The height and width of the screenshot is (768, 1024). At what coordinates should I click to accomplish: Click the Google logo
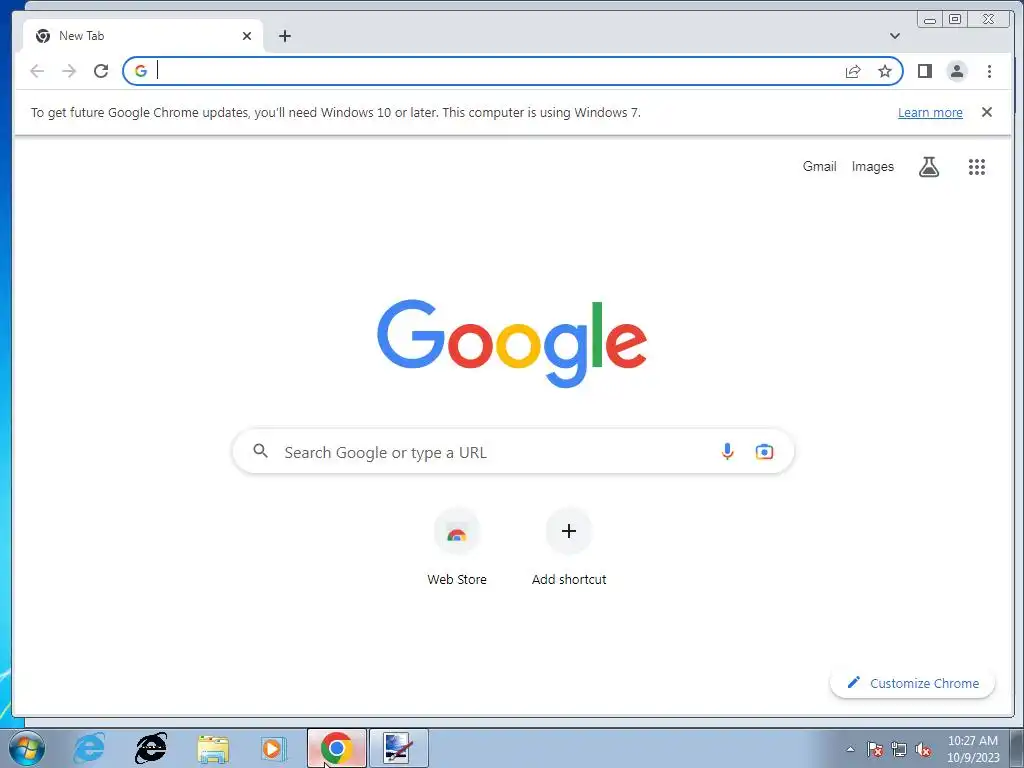[512, 343]
